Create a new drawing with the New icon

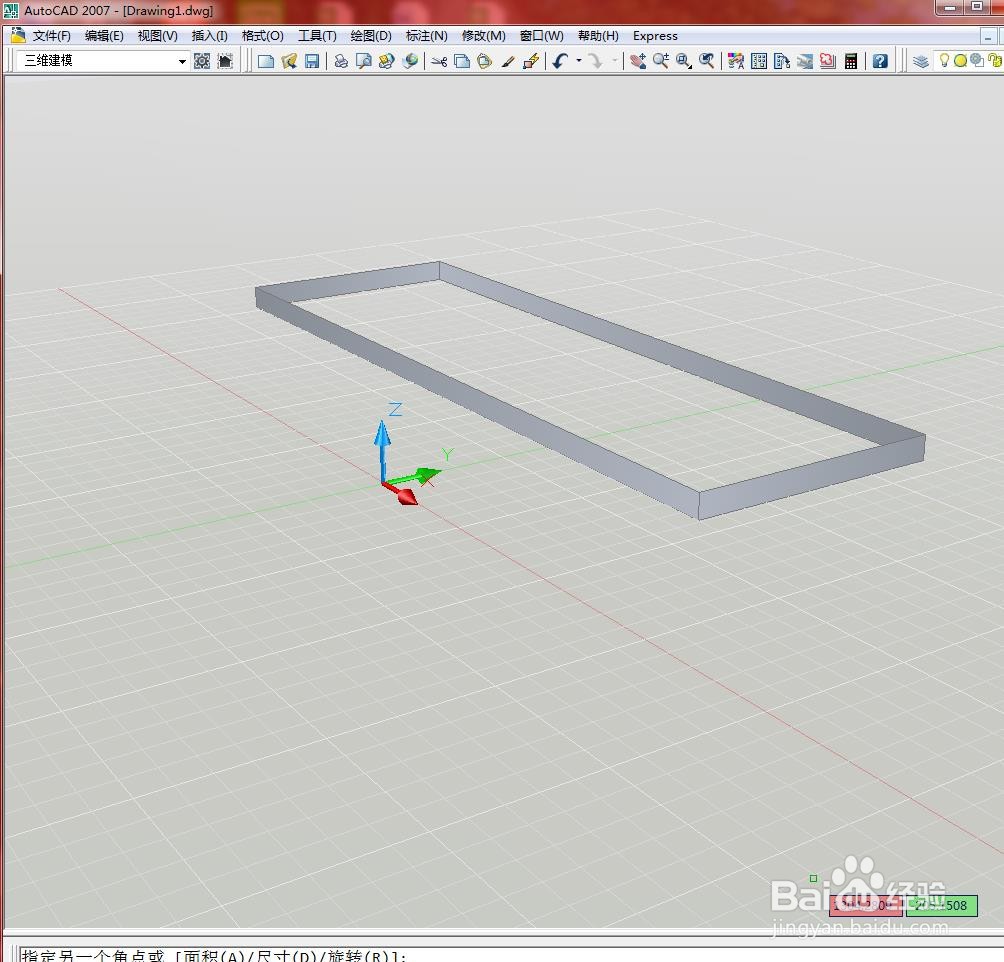point(266,61)
